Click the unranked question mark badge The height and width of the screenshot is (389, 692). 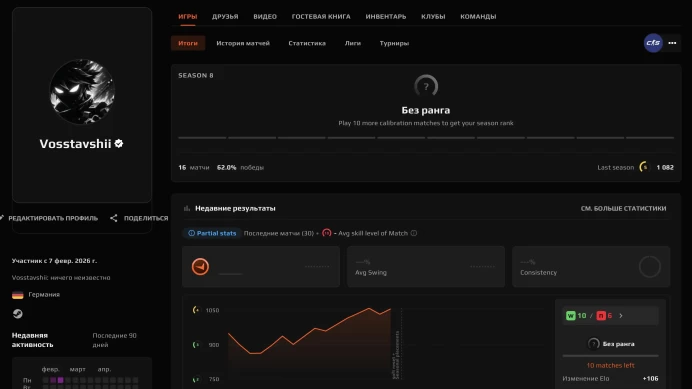[426, 86]
